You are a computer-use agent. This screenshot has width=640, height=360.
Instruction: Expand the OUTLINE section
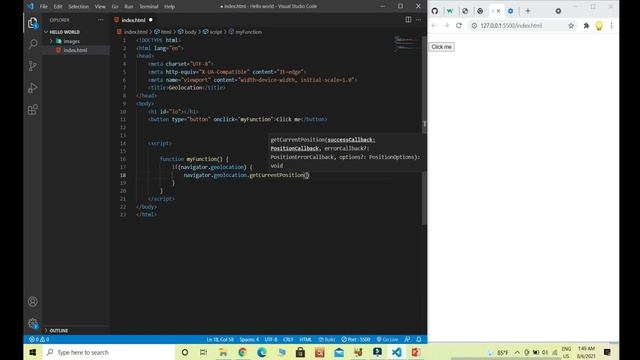[59, 331]
